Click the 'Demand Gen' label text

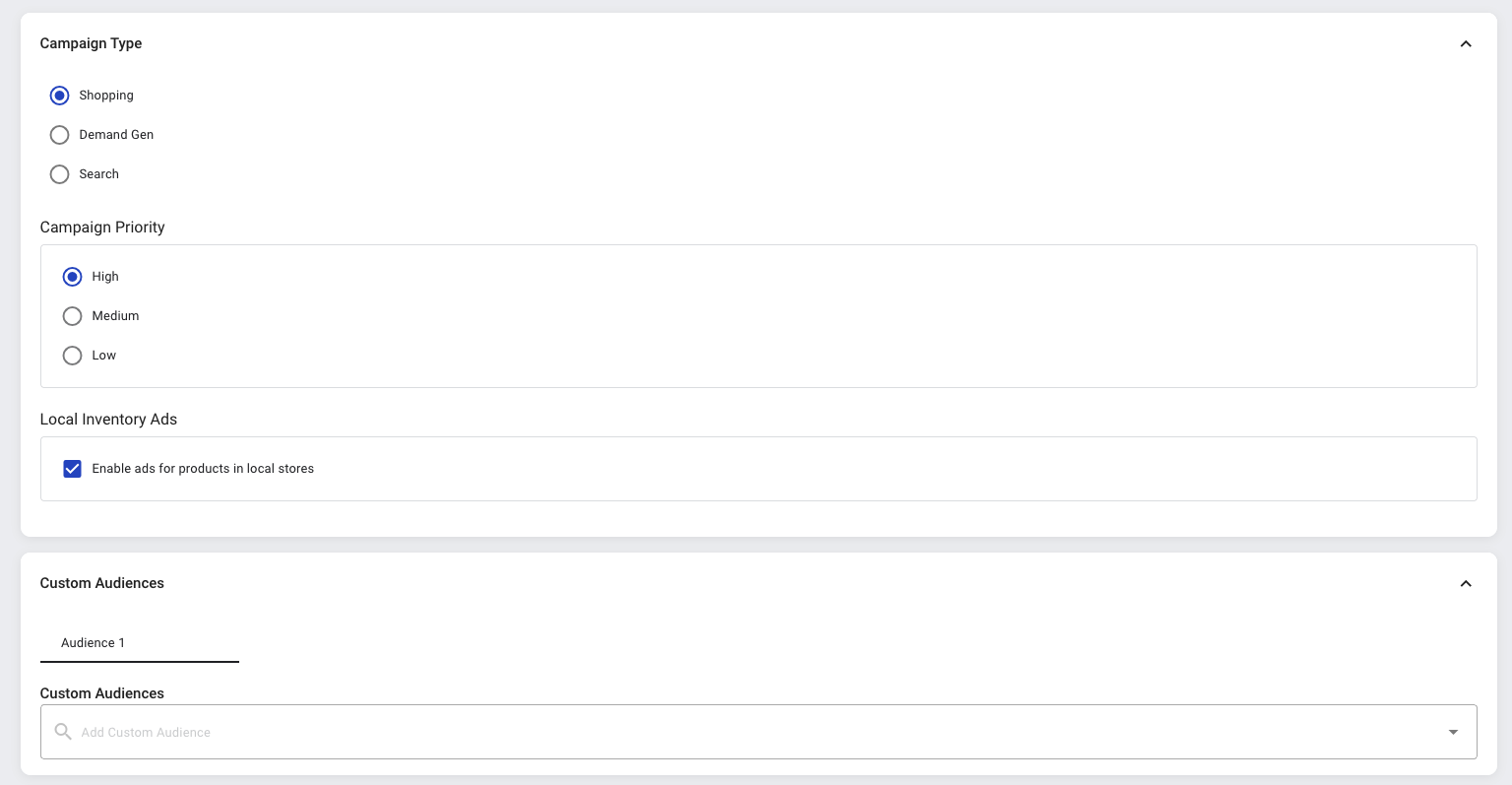[116, 135]
